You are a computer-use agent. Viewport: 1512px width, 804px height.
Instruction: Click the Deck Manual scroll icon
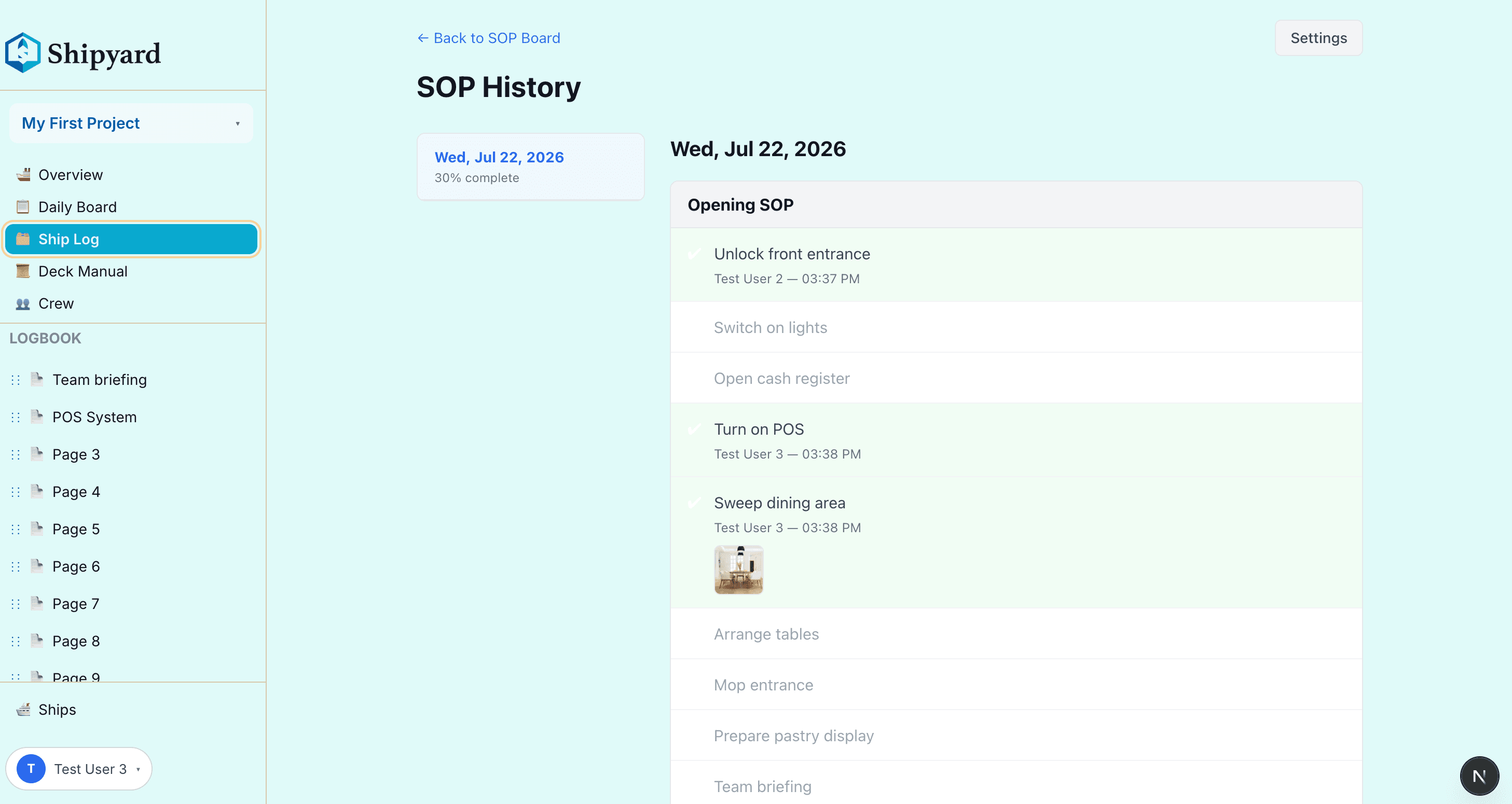[x=23, y=271]
